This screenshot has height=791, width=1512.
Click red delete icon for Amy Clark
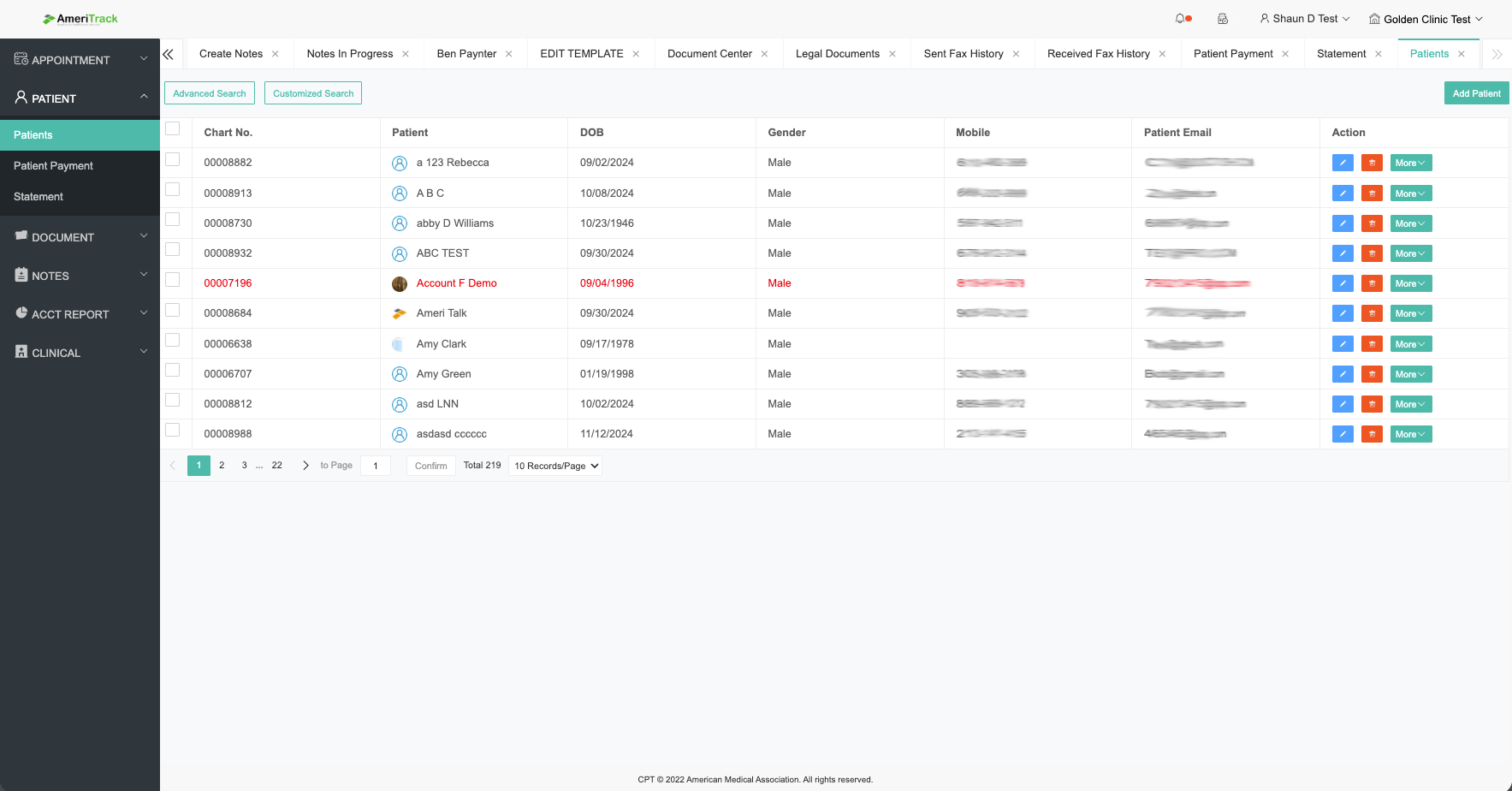click(1372, 344)
